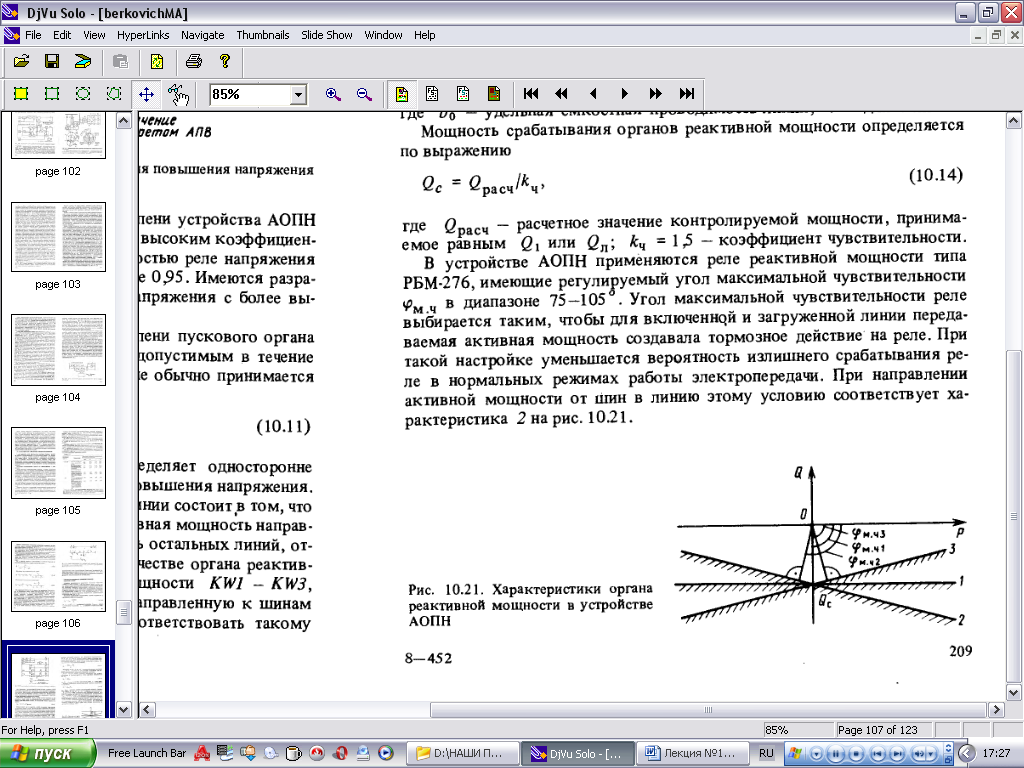The width and height of the screenshot is (1024, 768).
Task: Select the outlined rectangle selection tool
Action: pyautogui.click(x=52, y=94)
